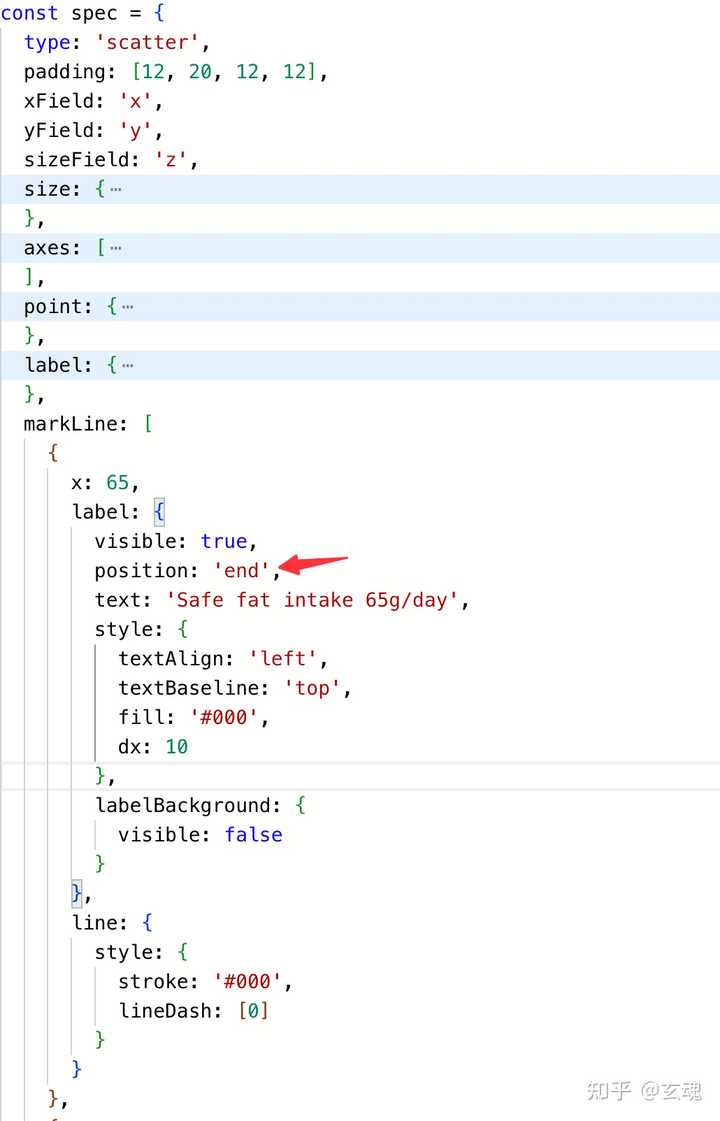Image resolution: width=720 pixels, height=1121 pixels.
Task: Expand the folded axes array ellipsis
Action: point(116,247)
